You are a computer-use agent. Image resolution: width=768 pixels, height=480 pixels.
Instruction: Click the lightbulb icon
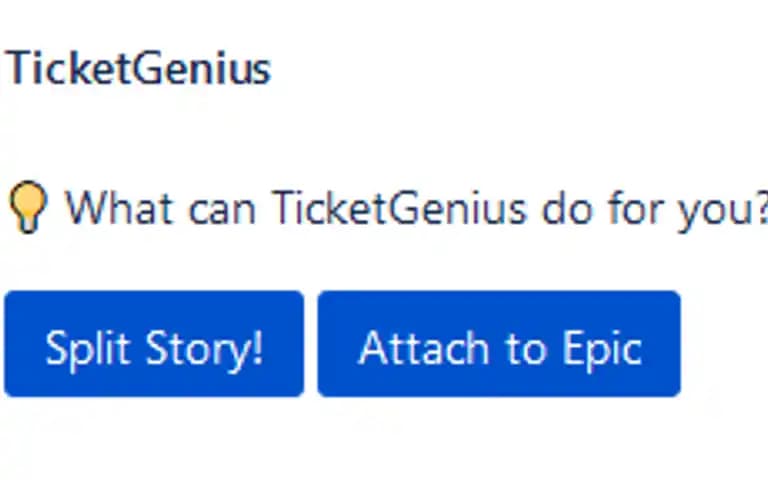click(28, 207)
